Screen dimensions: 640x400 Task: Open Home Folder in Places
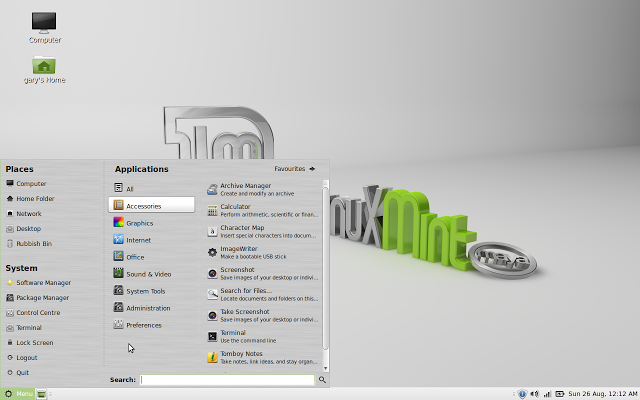coord(30,199)
